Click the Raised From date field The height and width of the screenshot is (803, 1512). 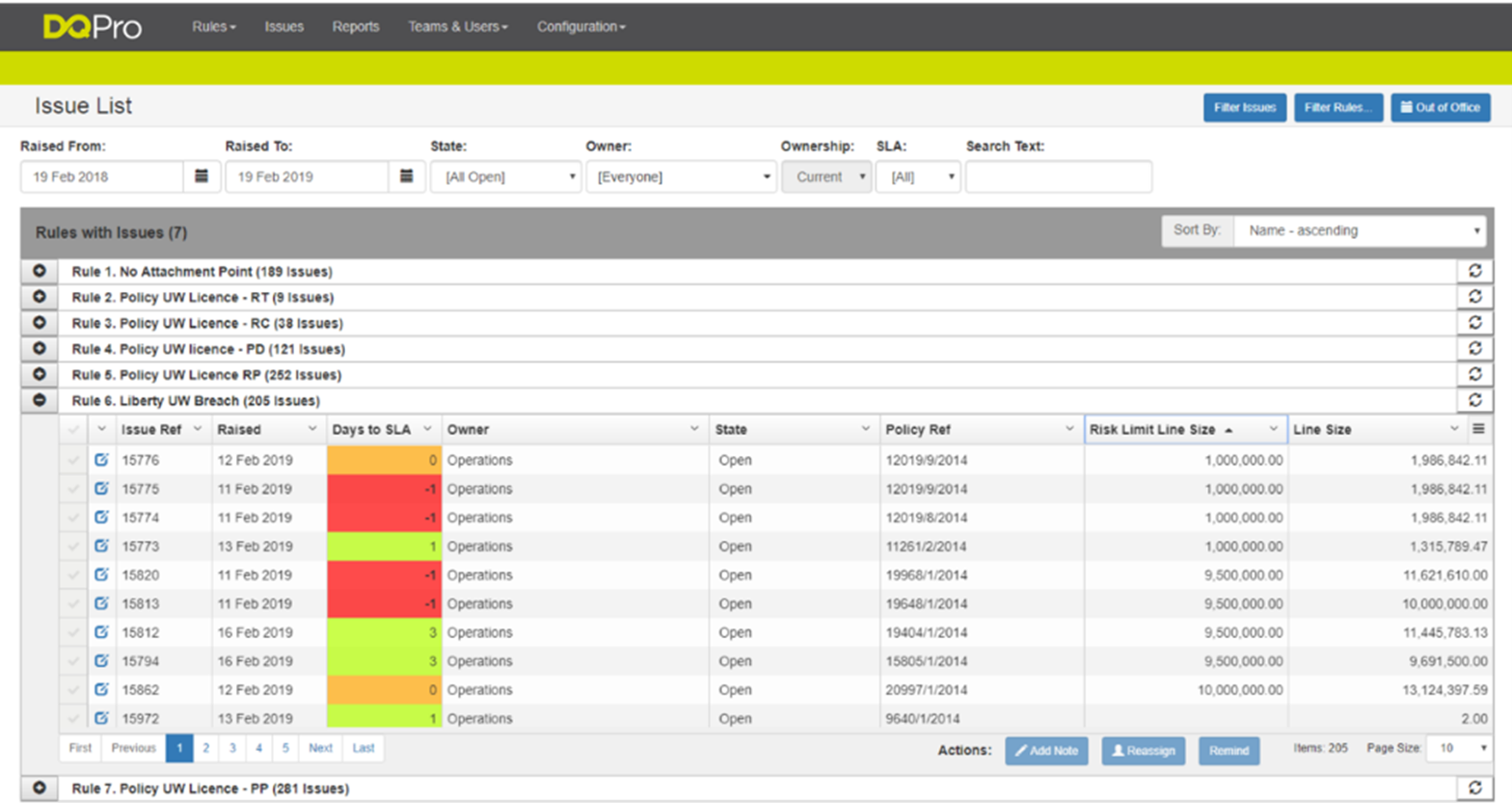tap(102, 176)
